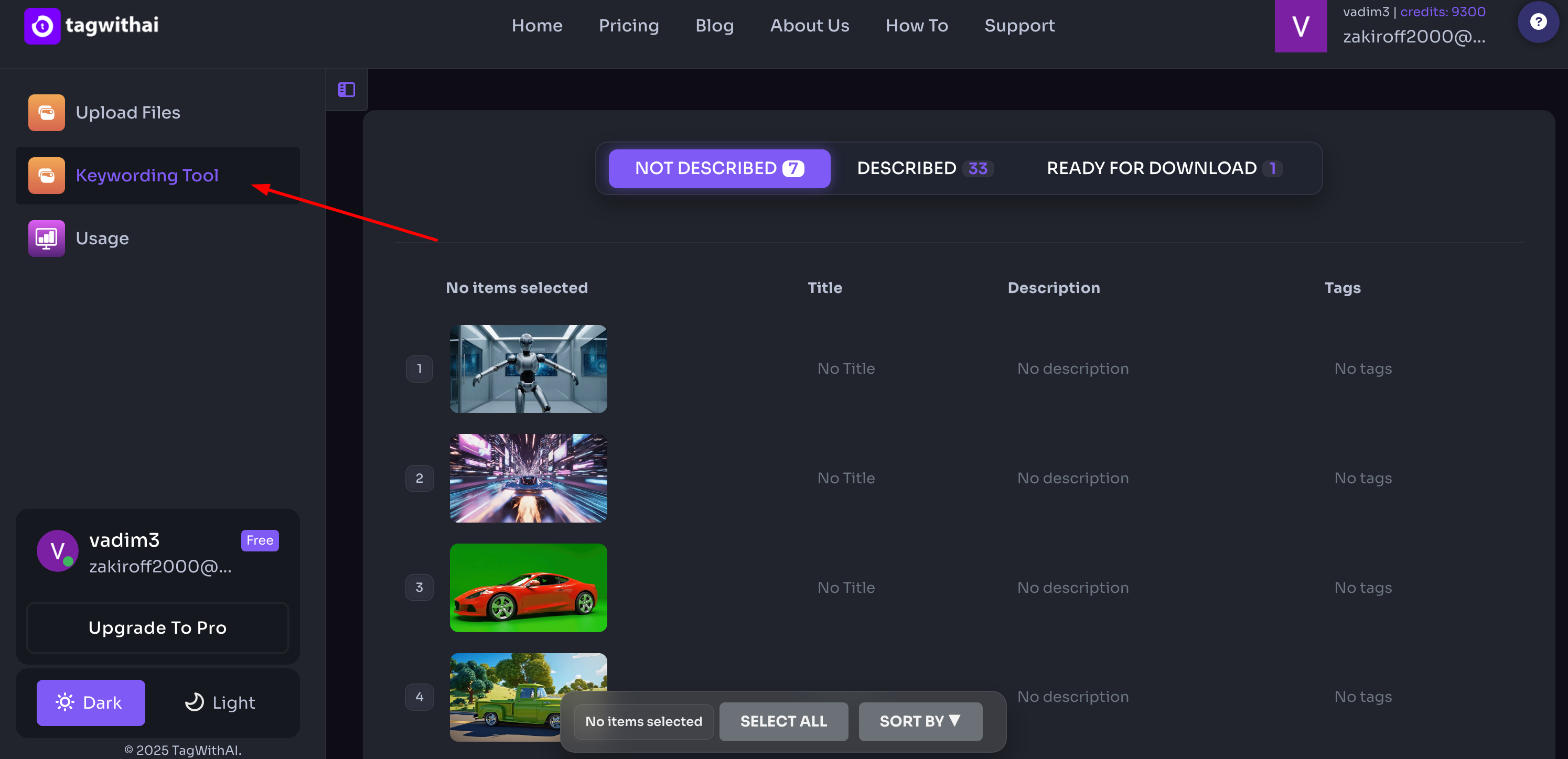1568x759 pixels.
Task: Select the Keywording Tool
Action: coord(147,175)
